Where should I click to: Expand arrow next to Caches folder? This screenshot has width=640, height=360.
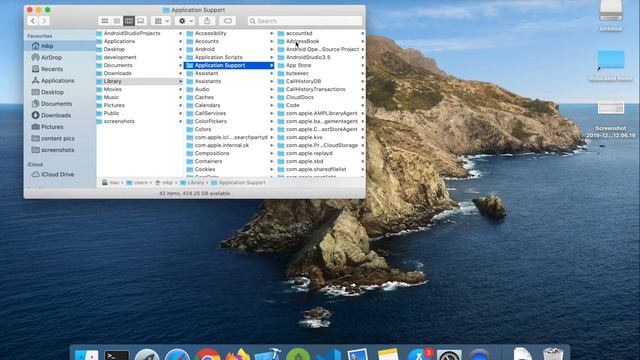click(x=272, y=97)
